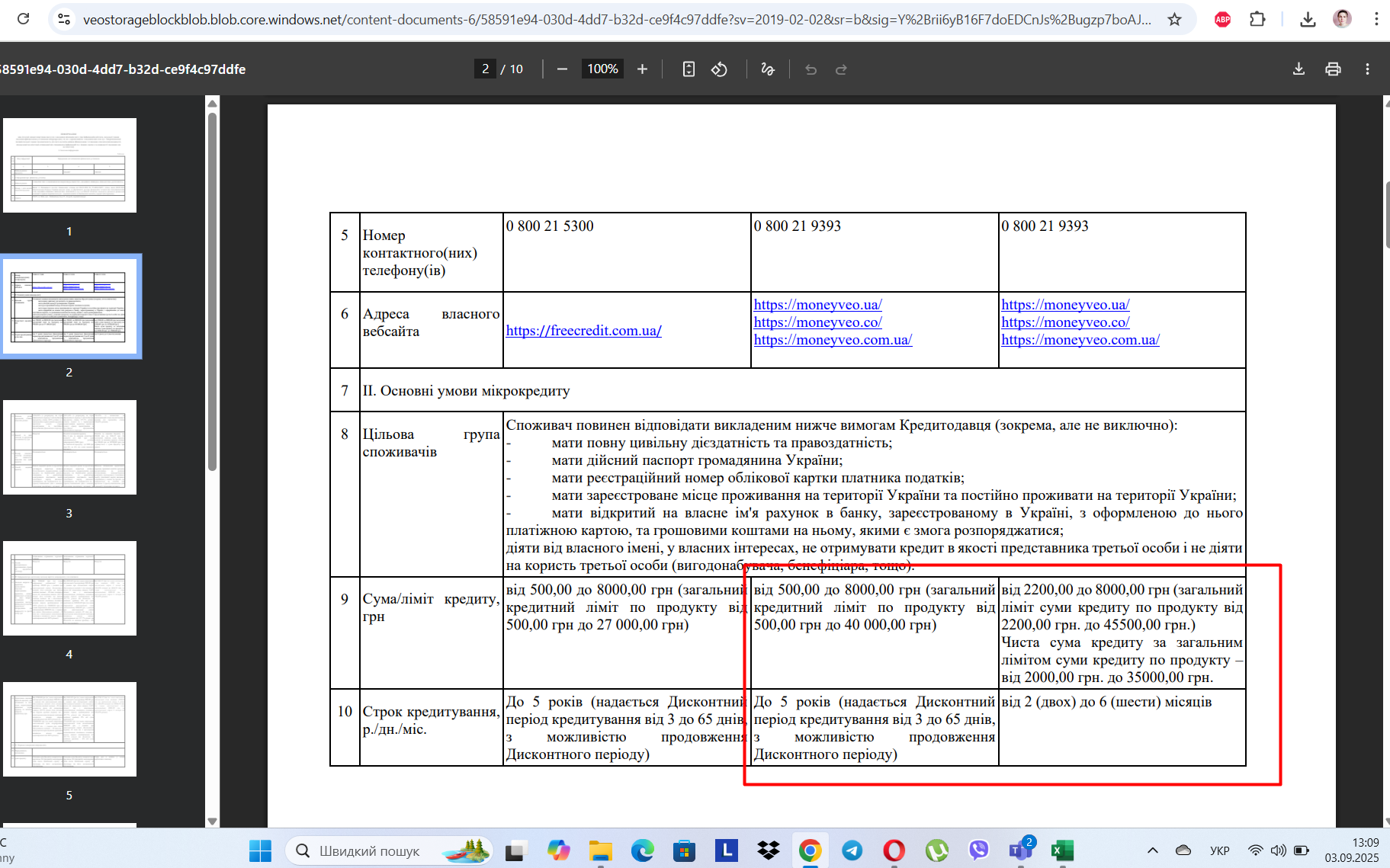Print the PDF document
Screen dimensions: 1390x868
1333,69
